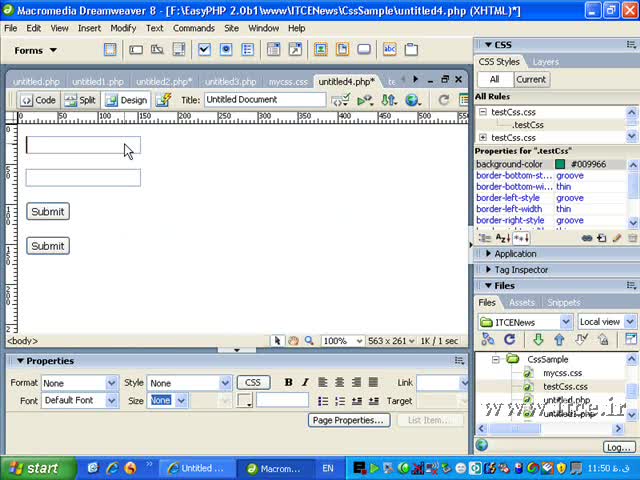This screenshot has width=640, height=480.
Task: Click Edit Style pencil icon in CSS panel
Action: [617, 238]
